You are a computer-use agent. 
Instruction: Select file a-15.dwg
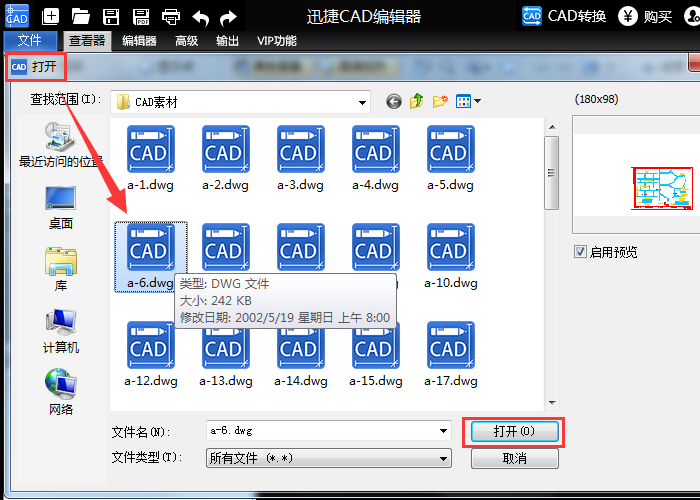(375, 354)
